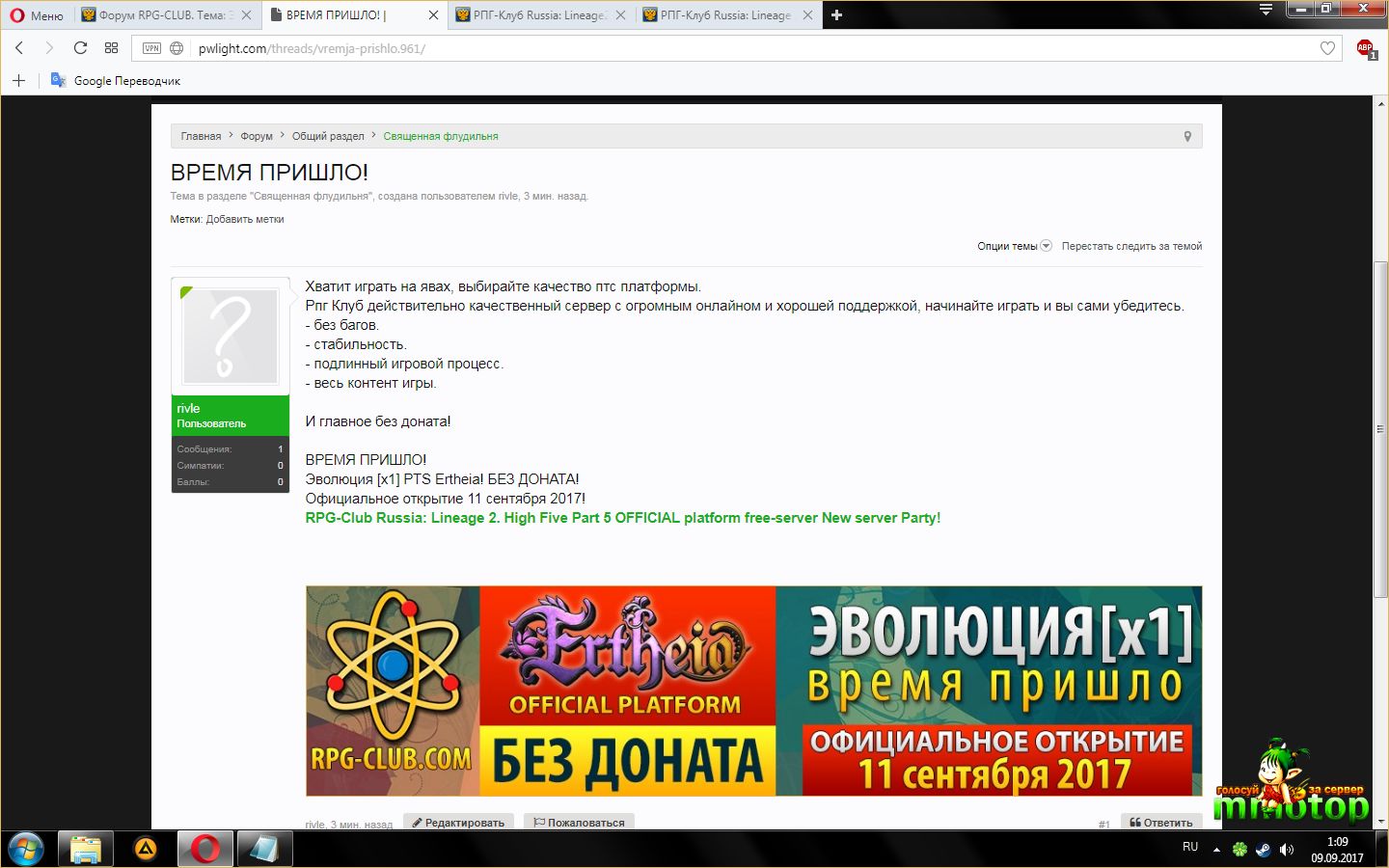Open the rivle author link under the title
Image resolution: width=1389 pixels, height=868 pixels.
click(x=508, y=196)
